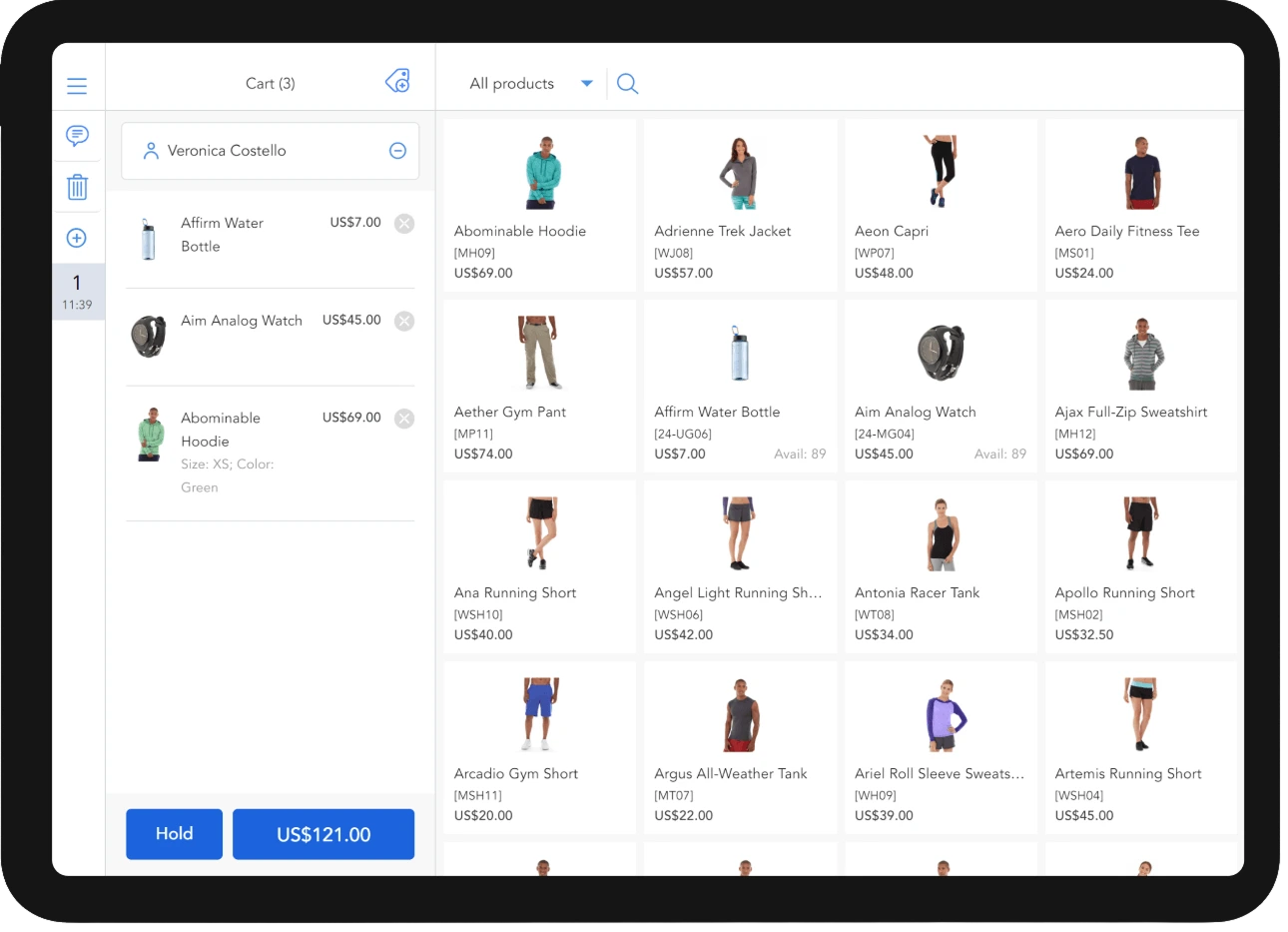Image resolution: width=1288 pixels, height=932 pixels.
Task: Click the product search magnifier icon
Action: 627,84
